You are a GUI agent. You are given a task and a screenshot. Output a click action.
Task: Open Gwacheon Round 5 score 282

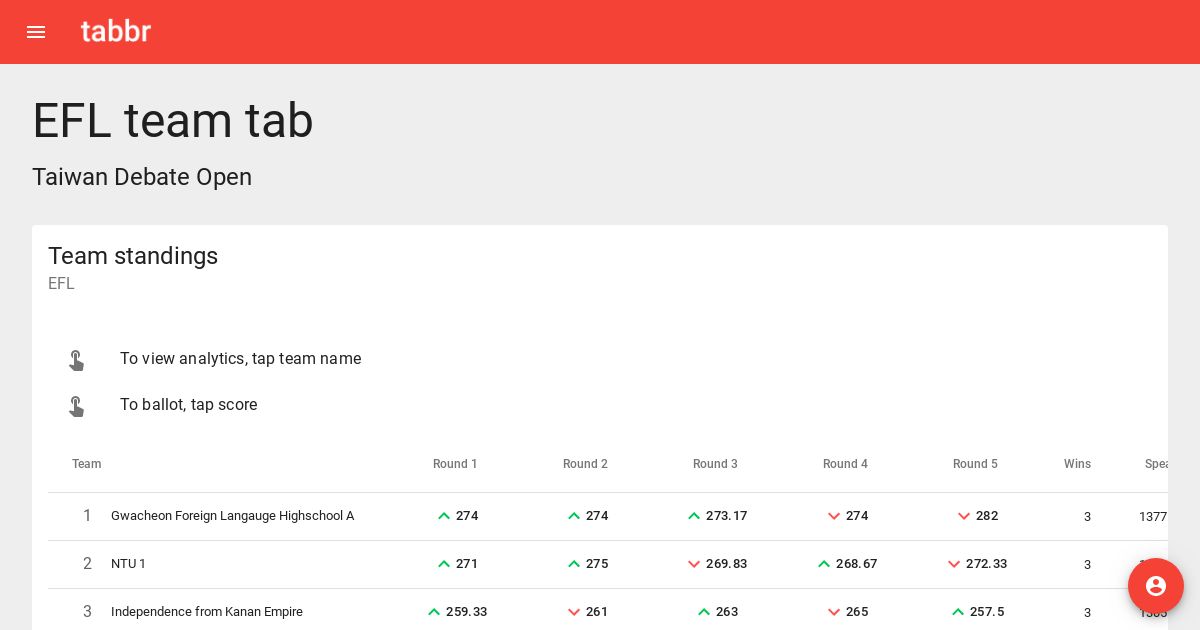pyautogui.click(x=987, y=516)
